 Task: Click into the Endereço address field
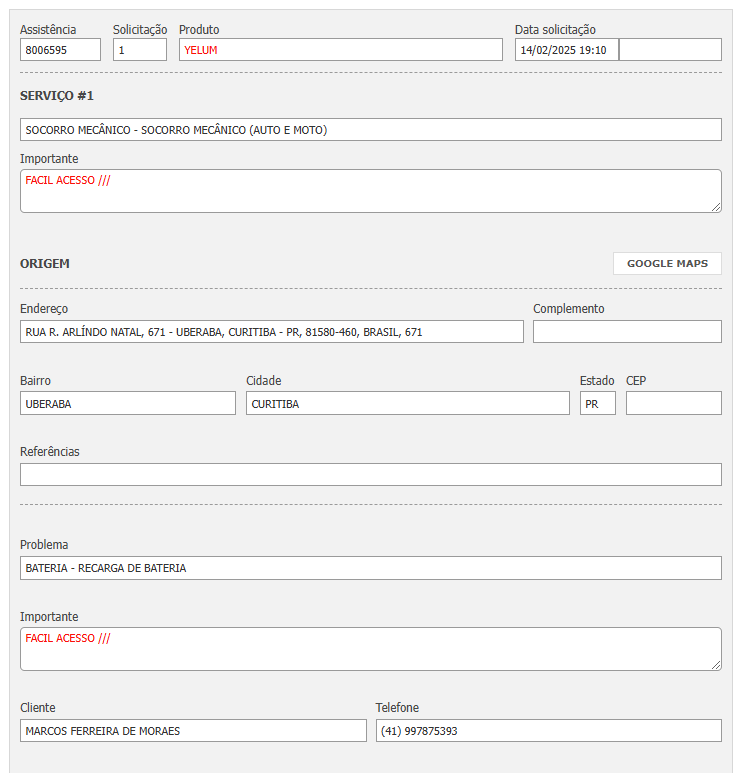coord(271,332)
